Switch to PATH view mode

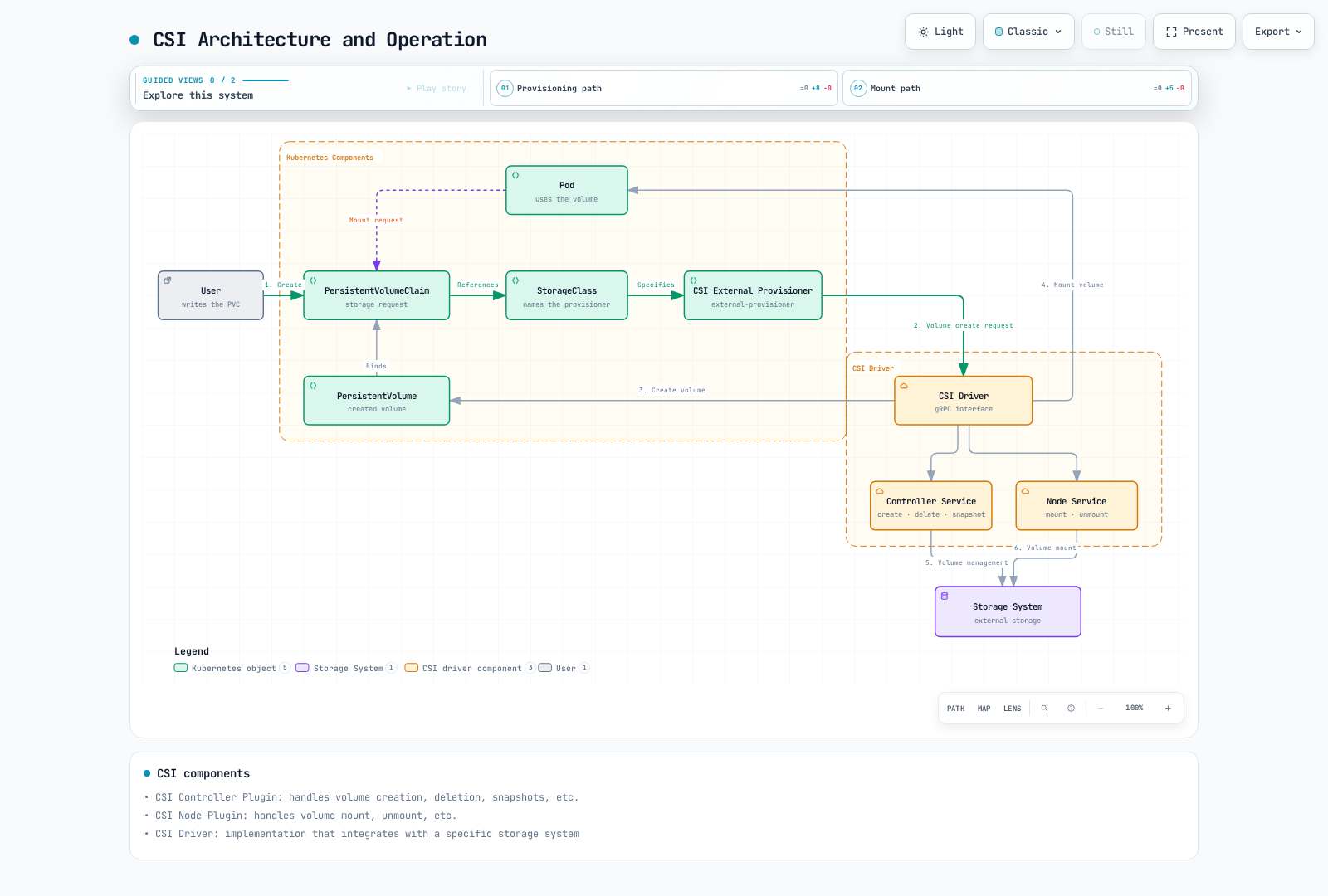(x=955, y=709)
